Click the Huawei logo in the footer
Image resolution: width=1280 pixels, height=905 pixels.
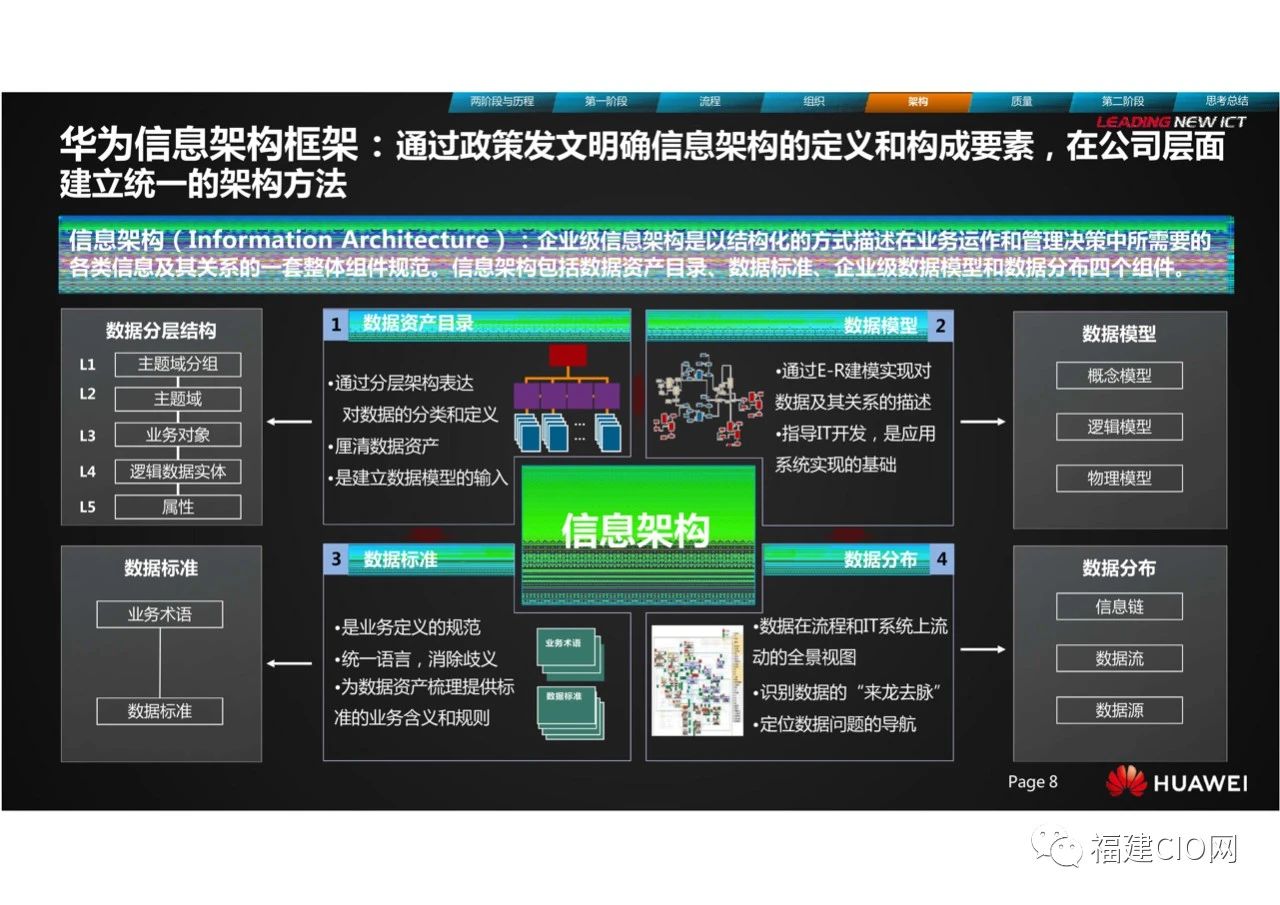pos(1126,781)
